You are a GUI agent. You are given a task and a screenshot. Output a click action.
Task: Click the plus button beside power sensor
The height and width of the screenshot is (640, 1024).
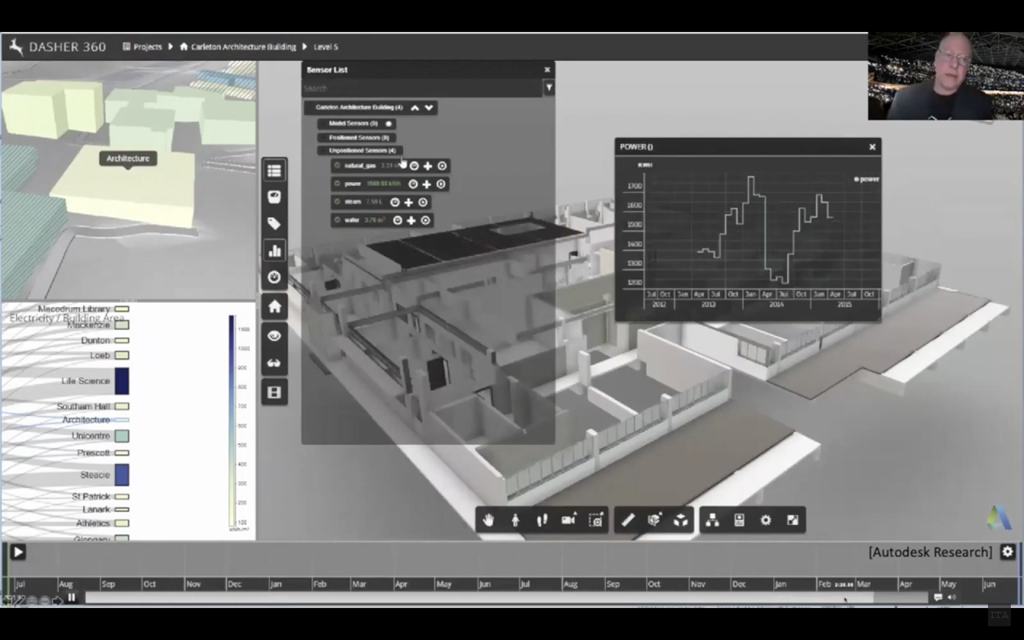pos(427,184)
